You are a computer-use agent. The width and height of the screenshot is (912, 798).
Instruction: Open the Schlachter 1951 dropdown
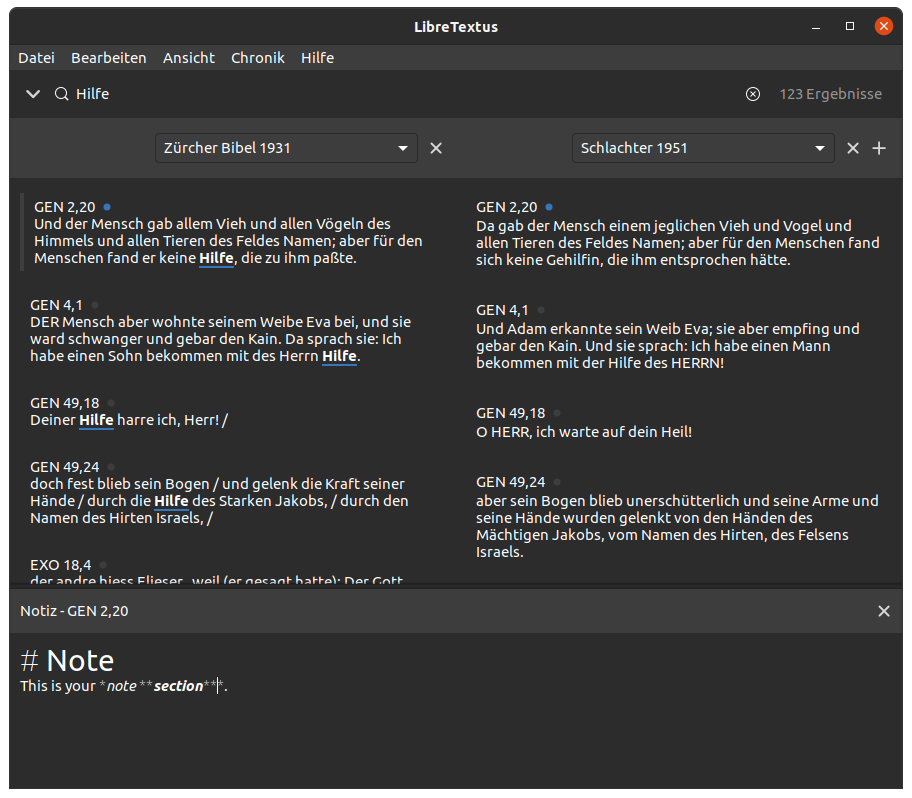[702, 147]
